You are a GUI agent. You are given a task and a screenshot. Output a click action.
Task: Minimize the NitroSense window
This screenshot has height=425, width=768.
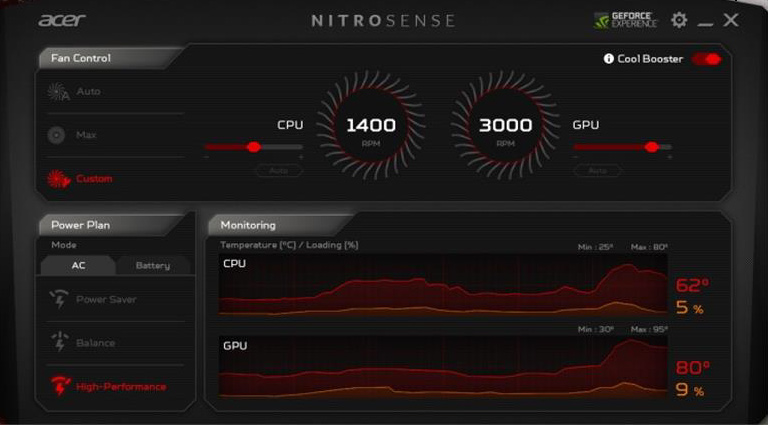click(x=705, y=24)
